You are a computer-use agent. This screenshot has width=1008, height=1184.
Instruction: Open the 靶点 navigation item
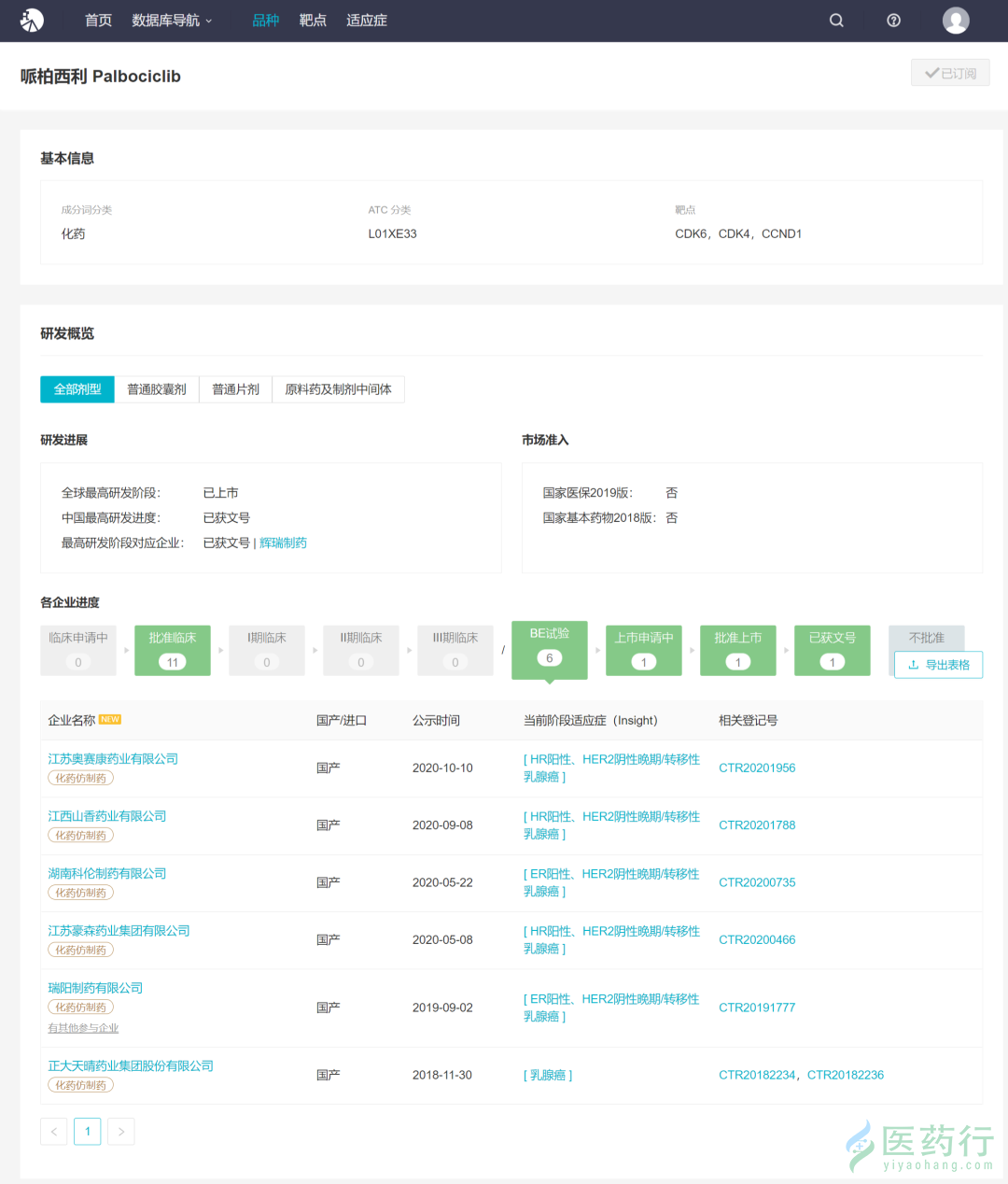[313, 21]
